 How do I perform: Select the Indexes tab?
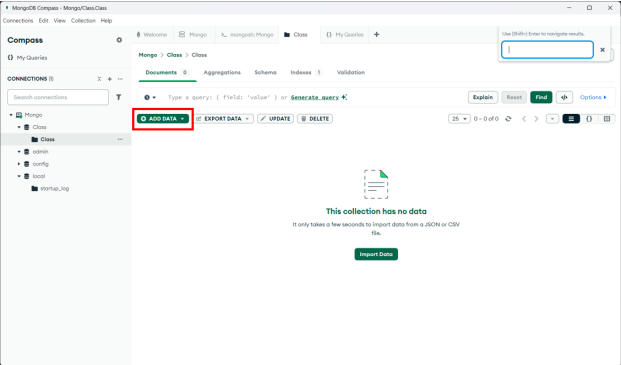(x=306, y=72)
